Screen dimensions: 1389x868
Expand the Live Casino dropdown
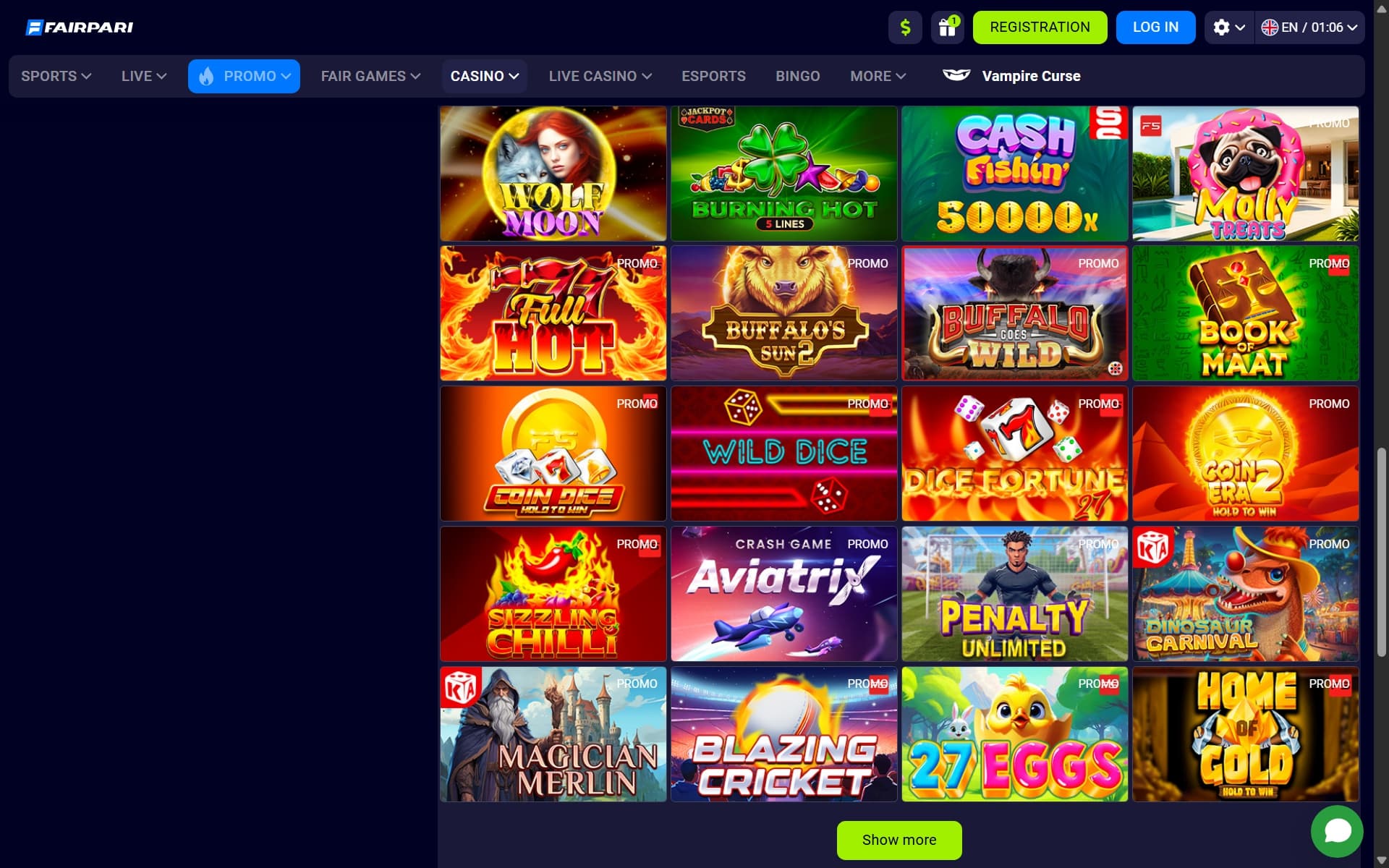pyautogui.click(x=600, y=76)
